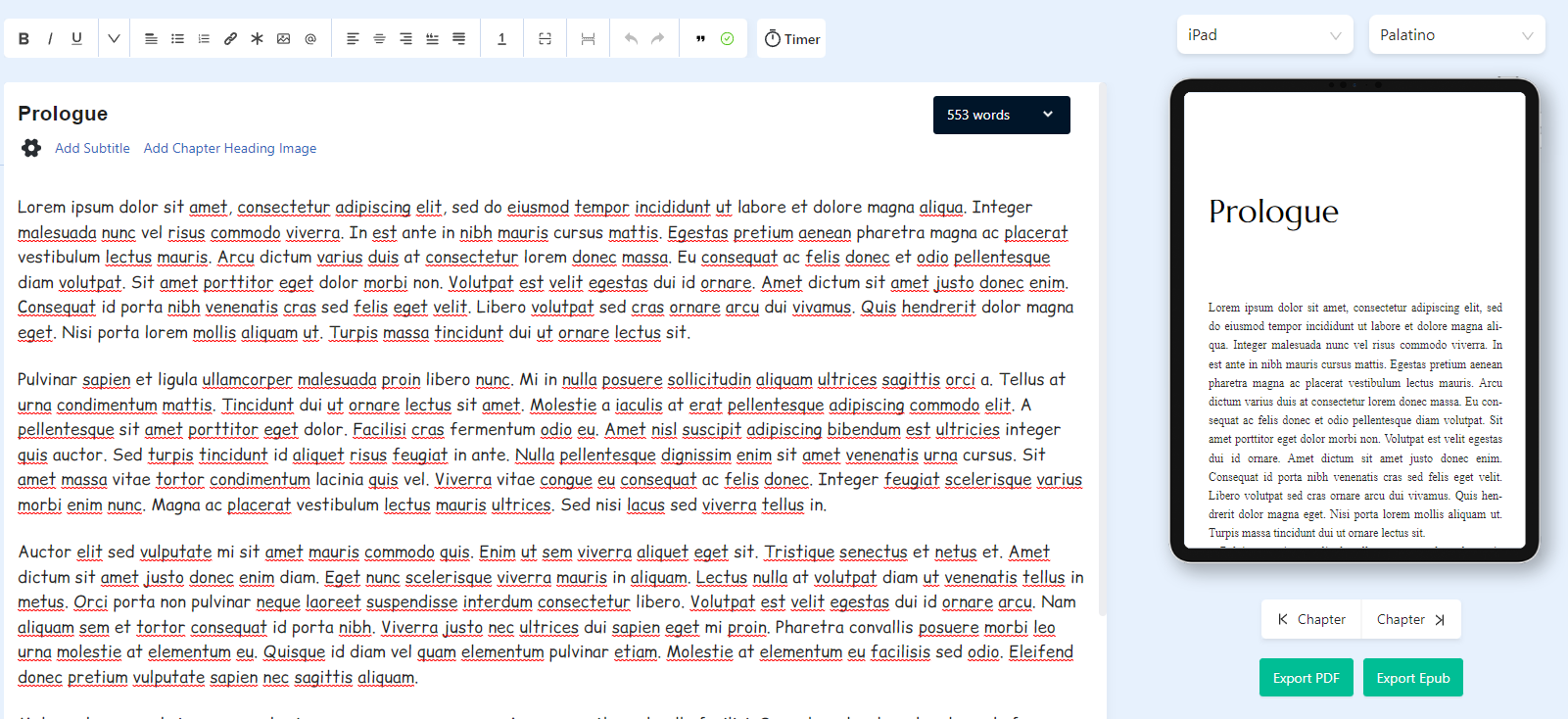Open the iPad device preview dropdown
Image resolution: width=1568 pixels, height=719 pixels.
(x=1264, y=35)
